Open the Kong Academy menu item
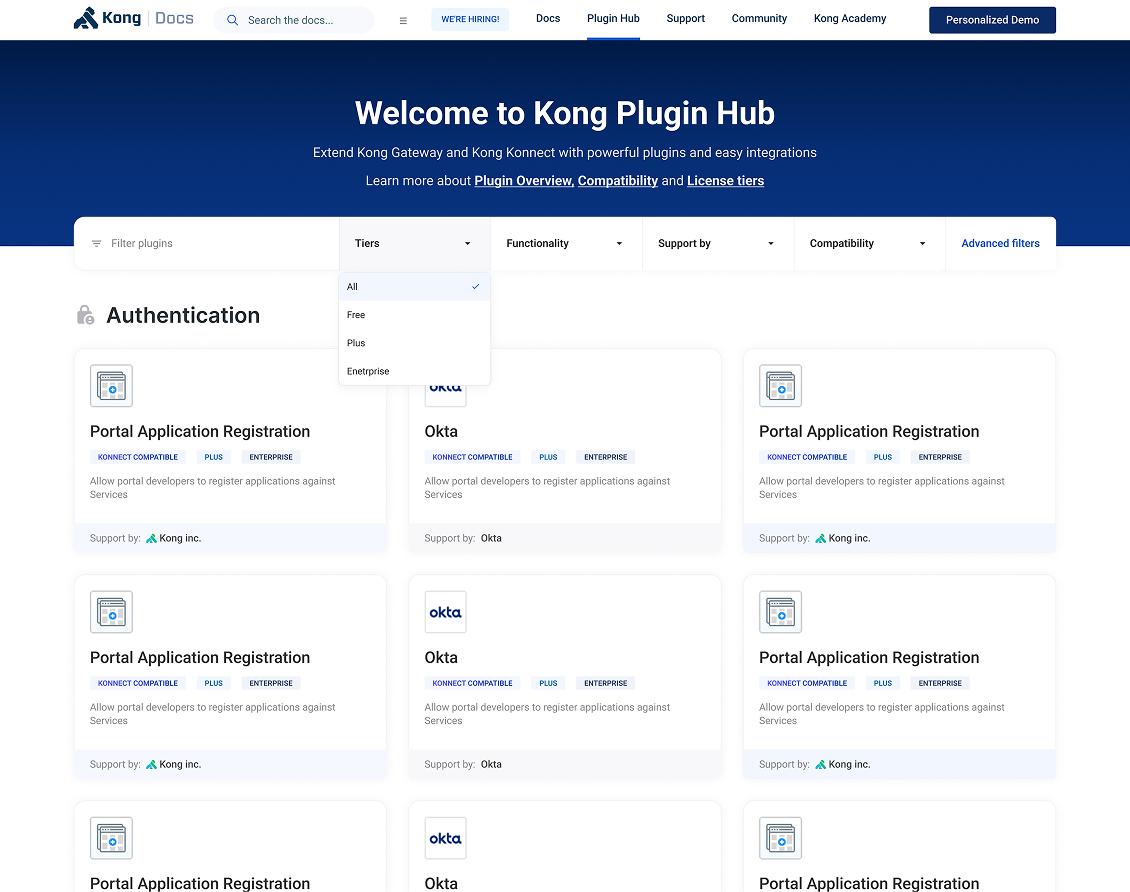Viewport: 1130px width, 892px height. pyautogui.click(x=849, y=18)
